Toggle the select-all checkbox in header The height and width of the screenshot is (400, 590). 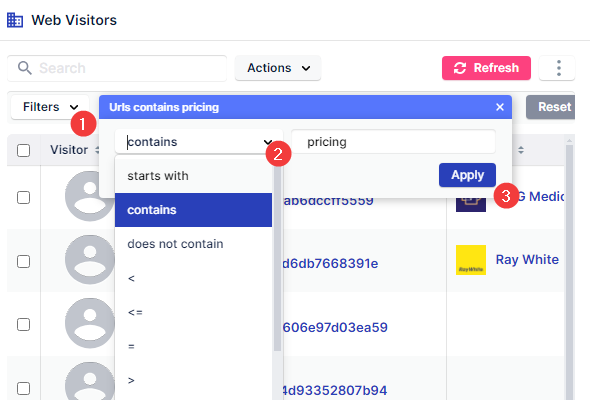tap(23, 150)
